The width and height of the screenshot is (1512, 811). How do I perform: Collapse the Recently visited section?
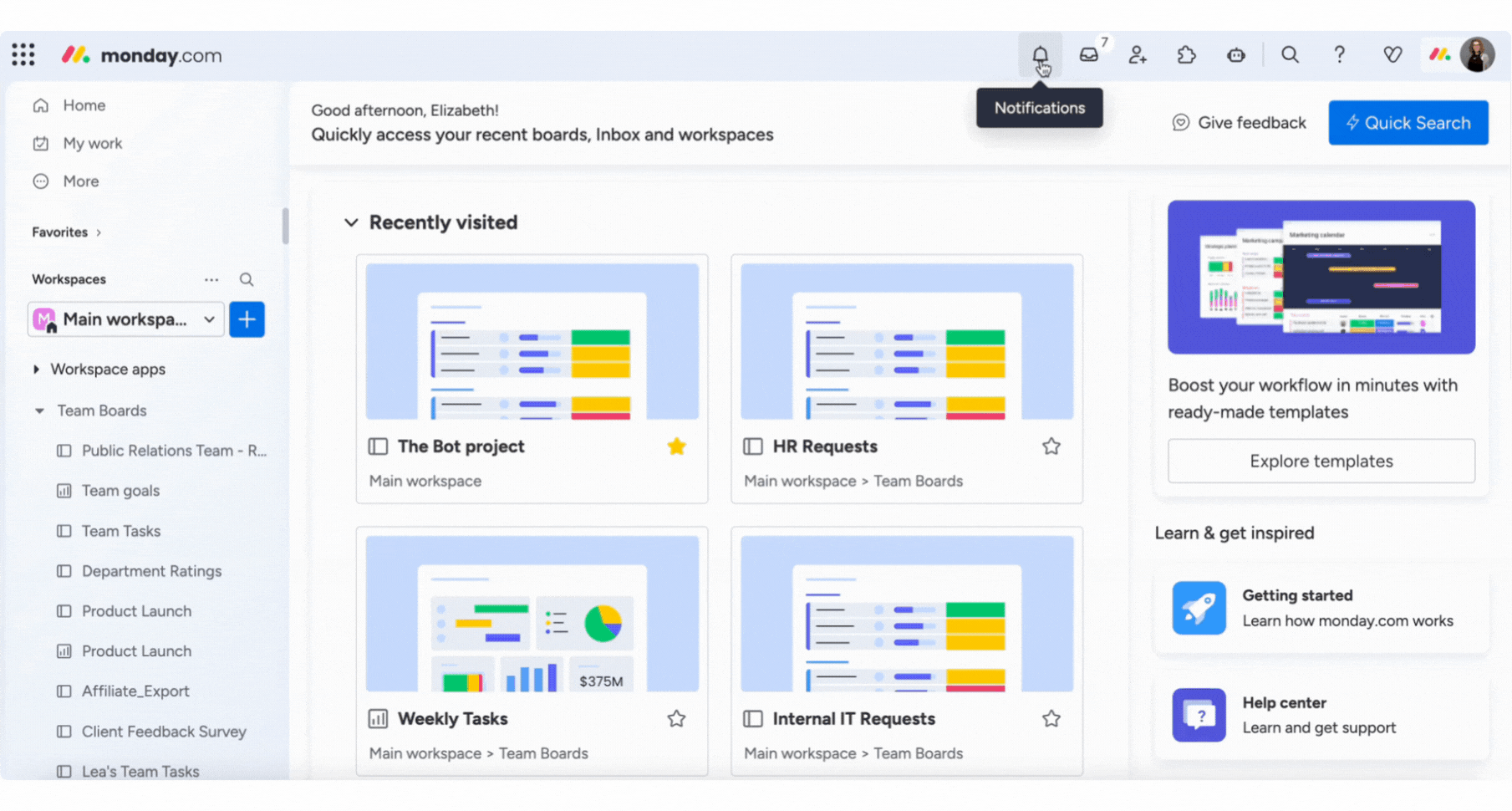[351, 222]
